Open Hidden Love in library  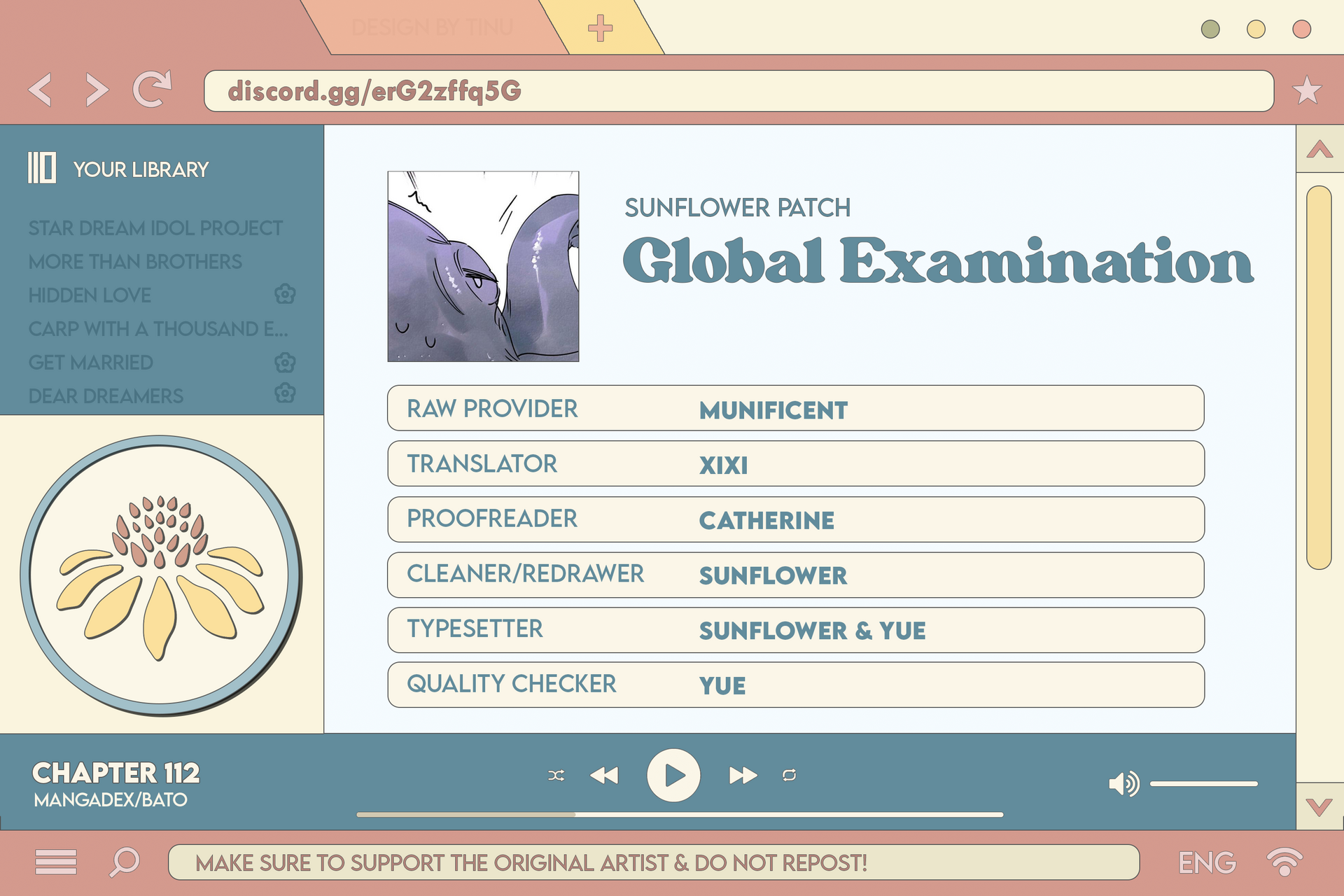point(90,295)
